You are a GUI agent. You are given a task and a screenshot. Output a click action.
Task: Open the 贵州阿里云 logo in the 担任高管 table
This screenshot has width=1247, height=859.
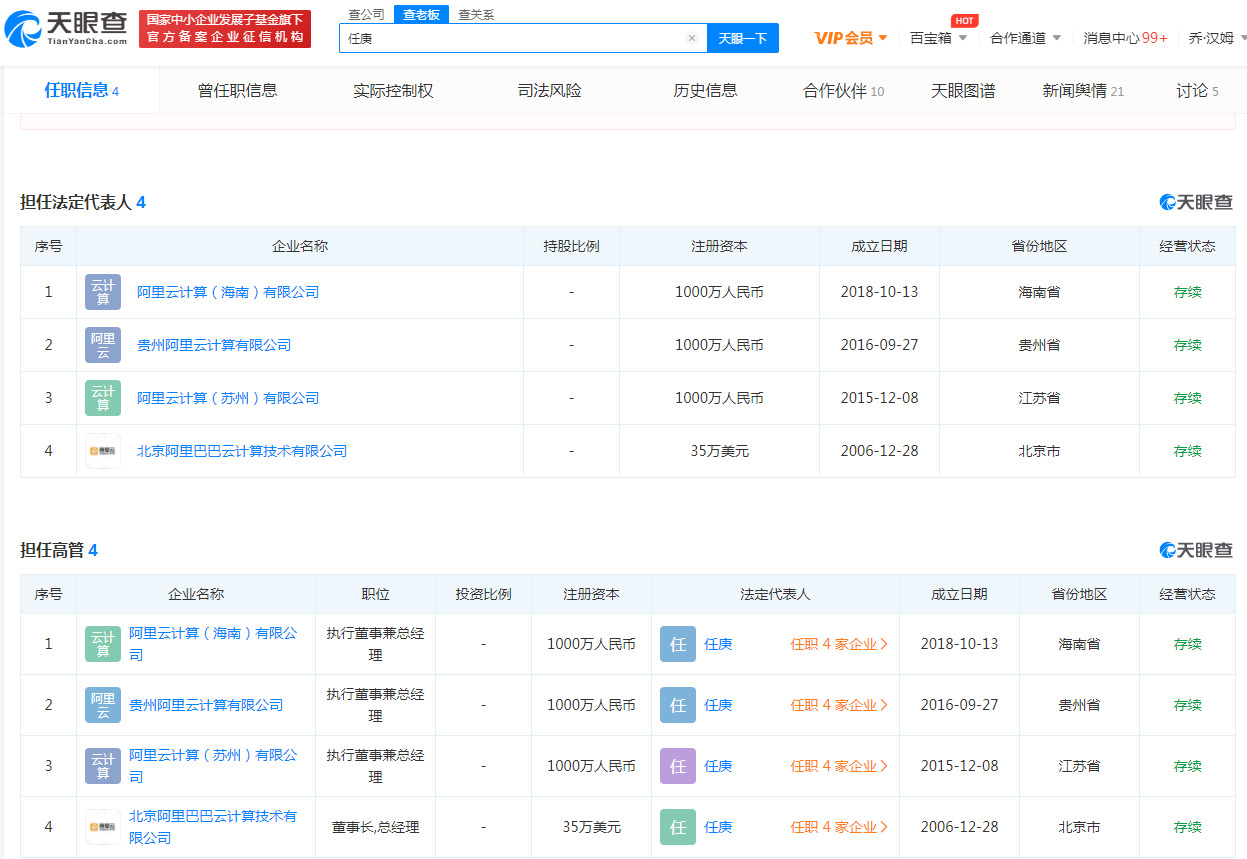point(103,705)
